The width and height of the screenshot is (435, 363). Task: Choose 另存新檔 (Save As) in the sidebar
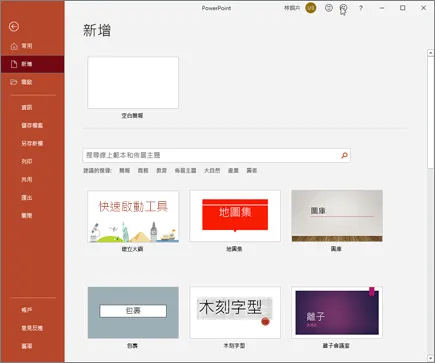32,143
